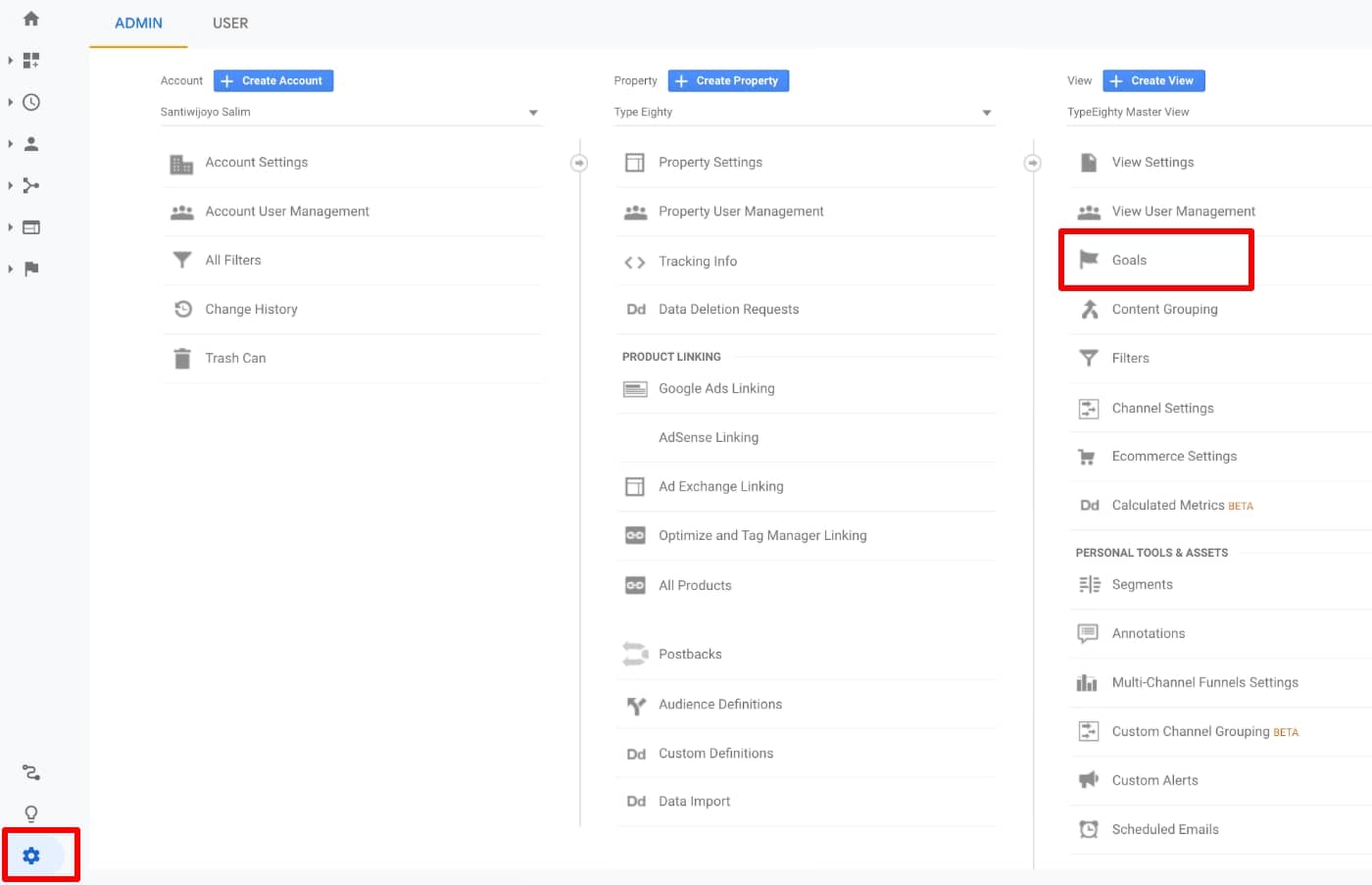Screen dimensions: 1372x885
Task: Click the Account Settings building icon
Action: tap(181, 164)
